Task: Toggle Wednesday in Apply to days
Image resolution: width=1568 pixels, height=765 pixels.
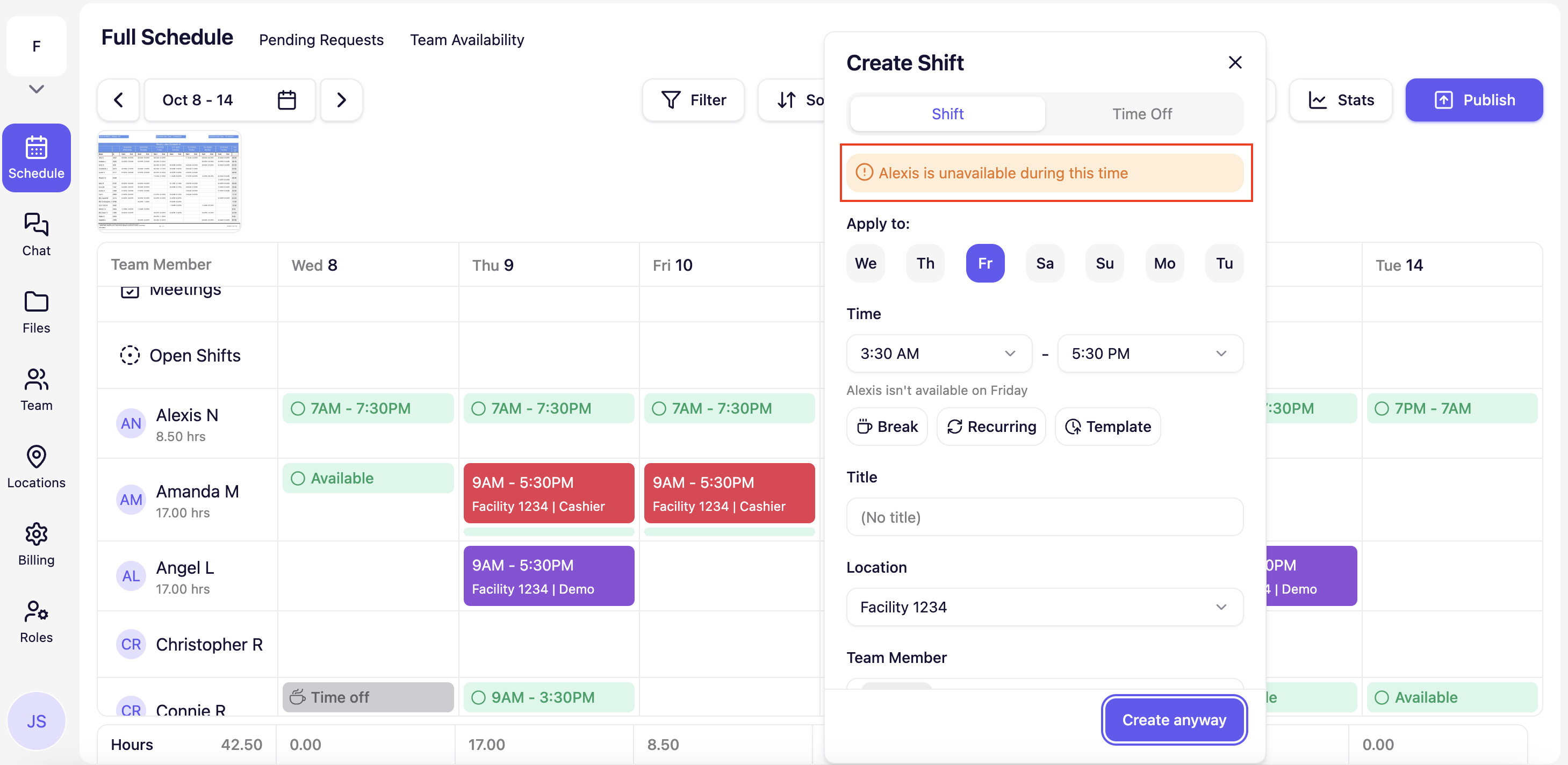Action: click(865, 263)
